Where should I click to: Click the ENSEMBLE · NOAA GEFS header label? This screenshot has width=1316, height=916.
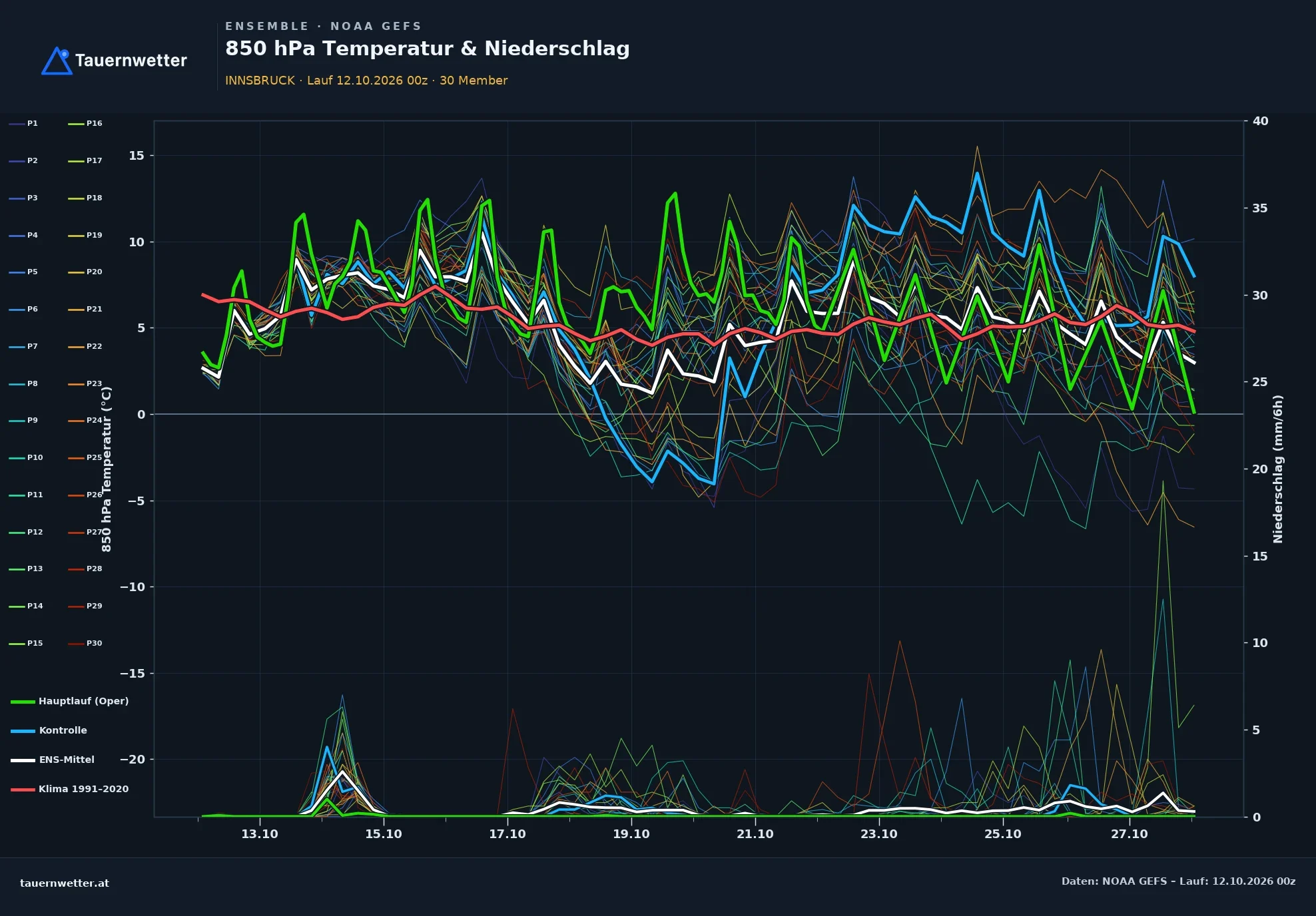(324, 27)
